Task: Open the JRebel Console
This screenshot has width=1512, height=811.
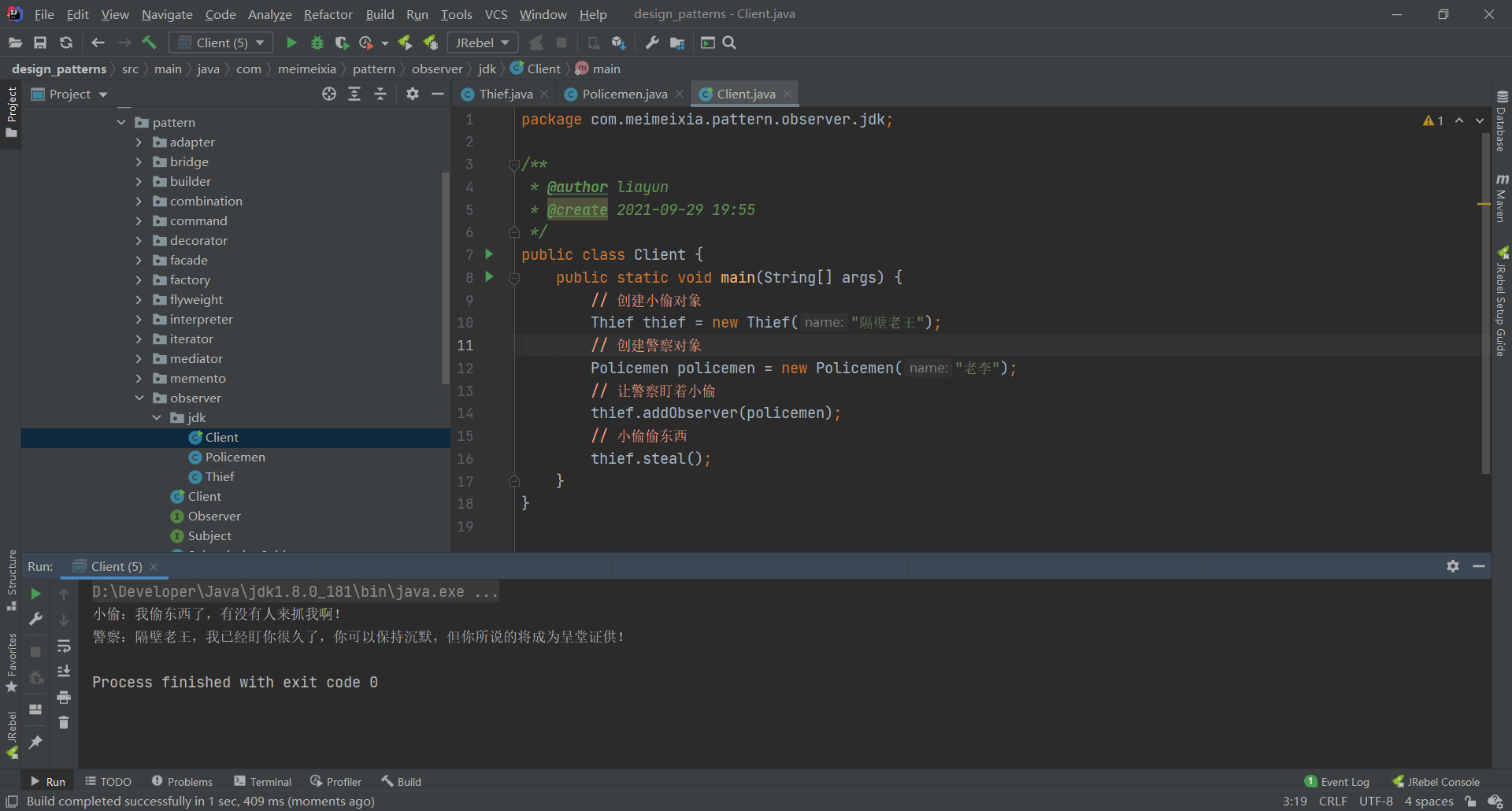Action: pyautogui.click(x=1436, y=781)
